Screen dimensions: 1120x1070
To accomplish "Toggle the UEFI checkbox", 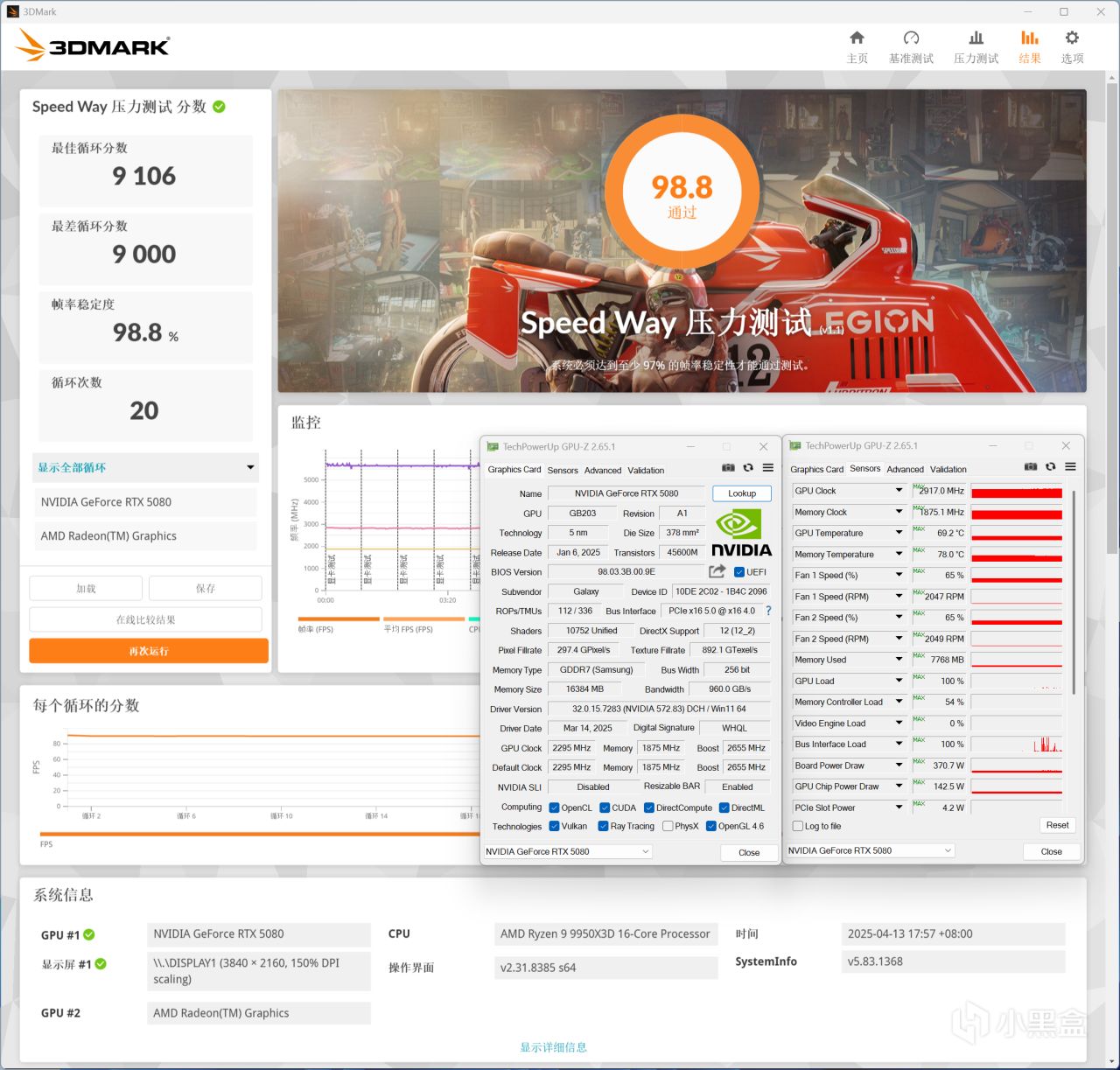I will click(739, 572).
